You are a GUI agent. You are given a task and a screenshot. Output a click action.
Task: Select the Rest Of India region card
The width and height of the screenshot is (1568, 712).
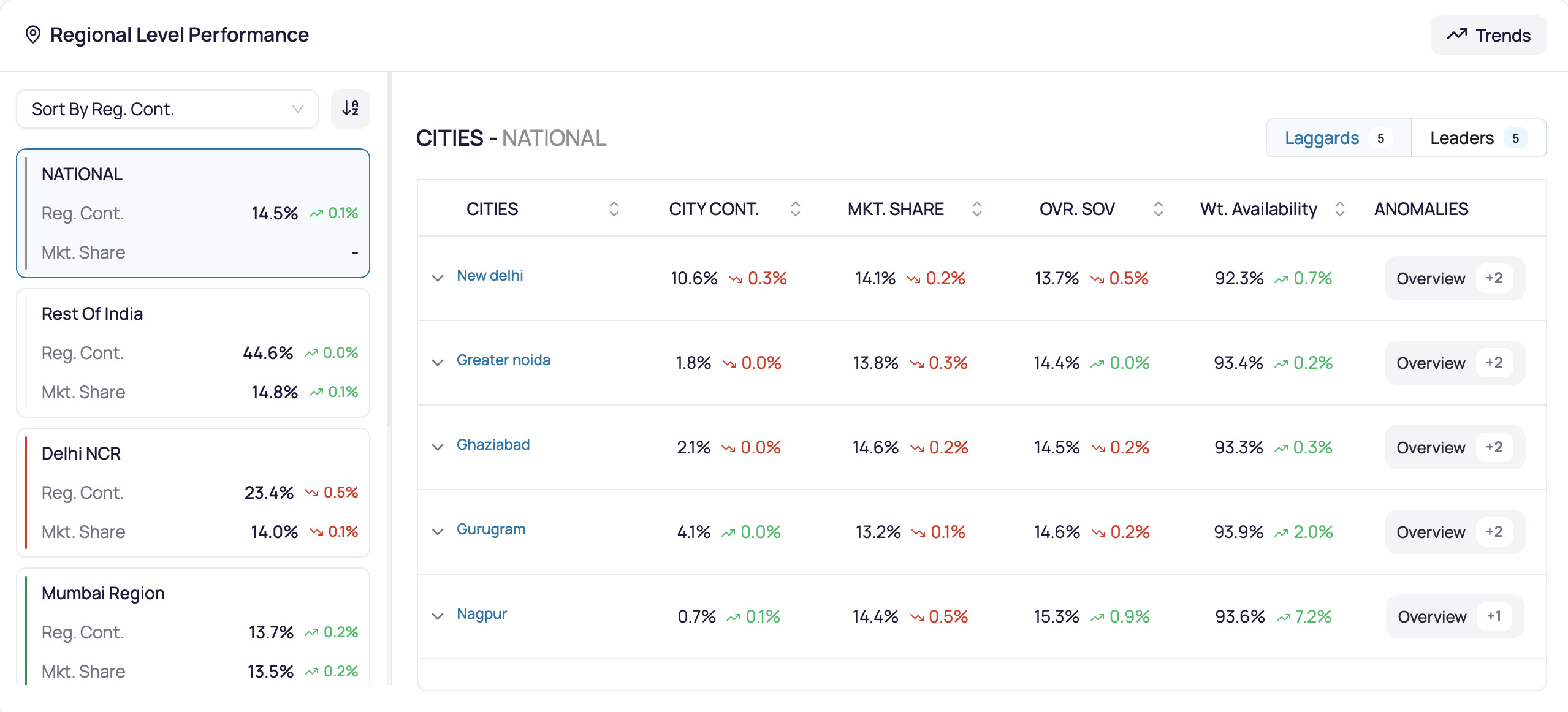point(193,353)
